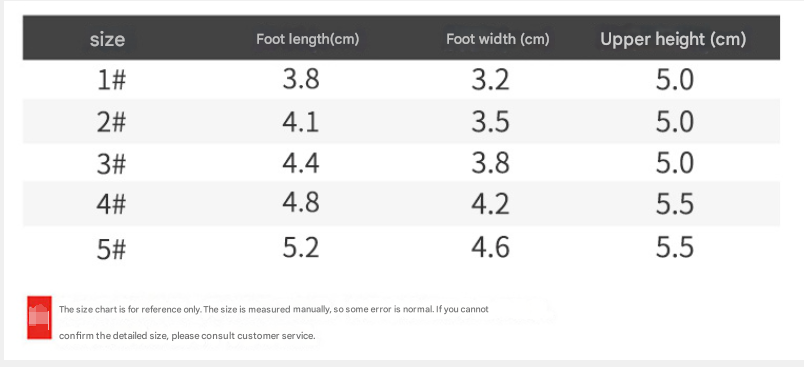Select the 1# size row label
The image size is (804, 367).
click(x=111, y=80)
